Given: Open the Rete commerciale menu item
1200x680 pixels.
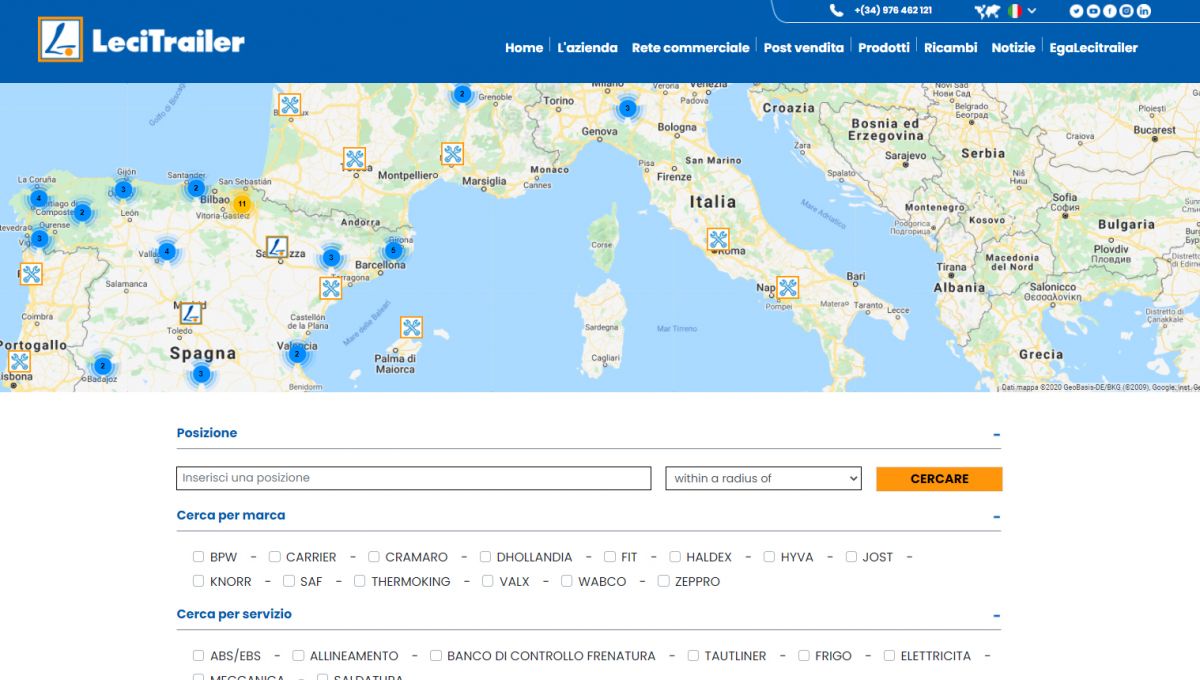Looking at the screenshot, I should pos(690,47).
